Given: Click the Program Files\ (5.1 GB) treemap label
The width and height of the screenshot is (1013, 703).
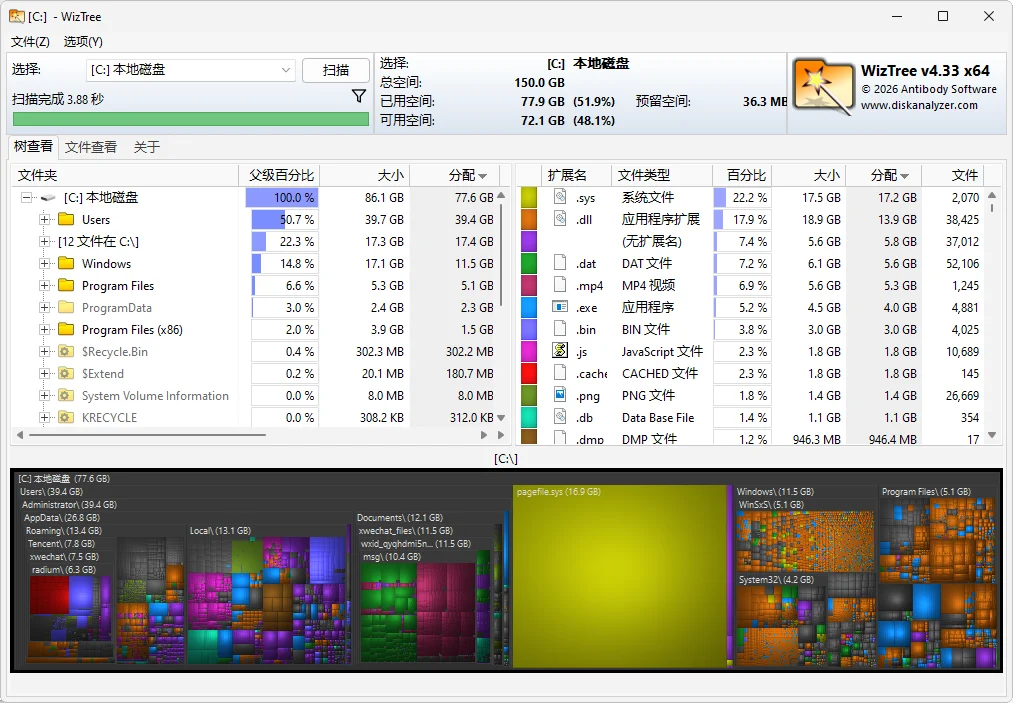Looking at the screenshot, I should (926, 492).
